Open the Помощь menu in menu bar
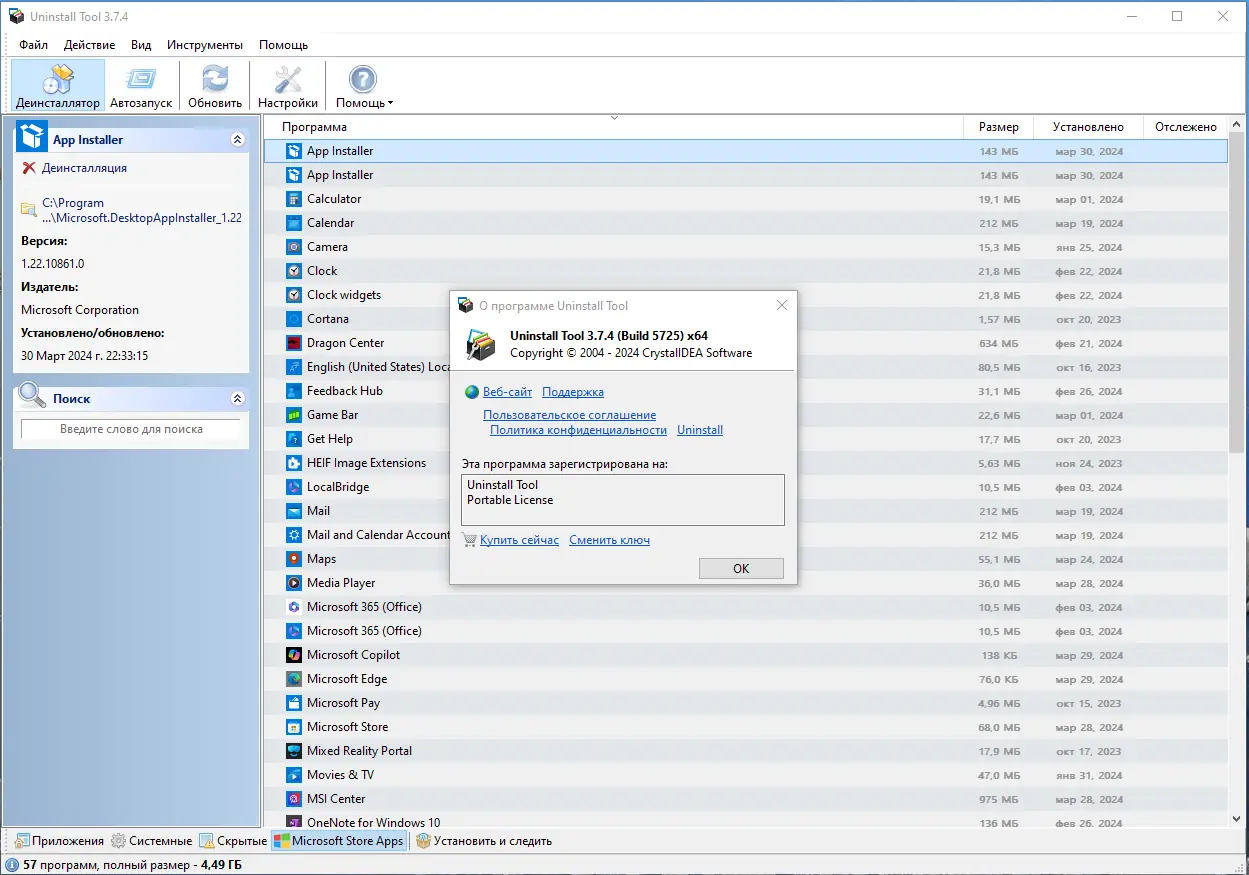This screenshot has height=875, width=1249. point(283,45)
